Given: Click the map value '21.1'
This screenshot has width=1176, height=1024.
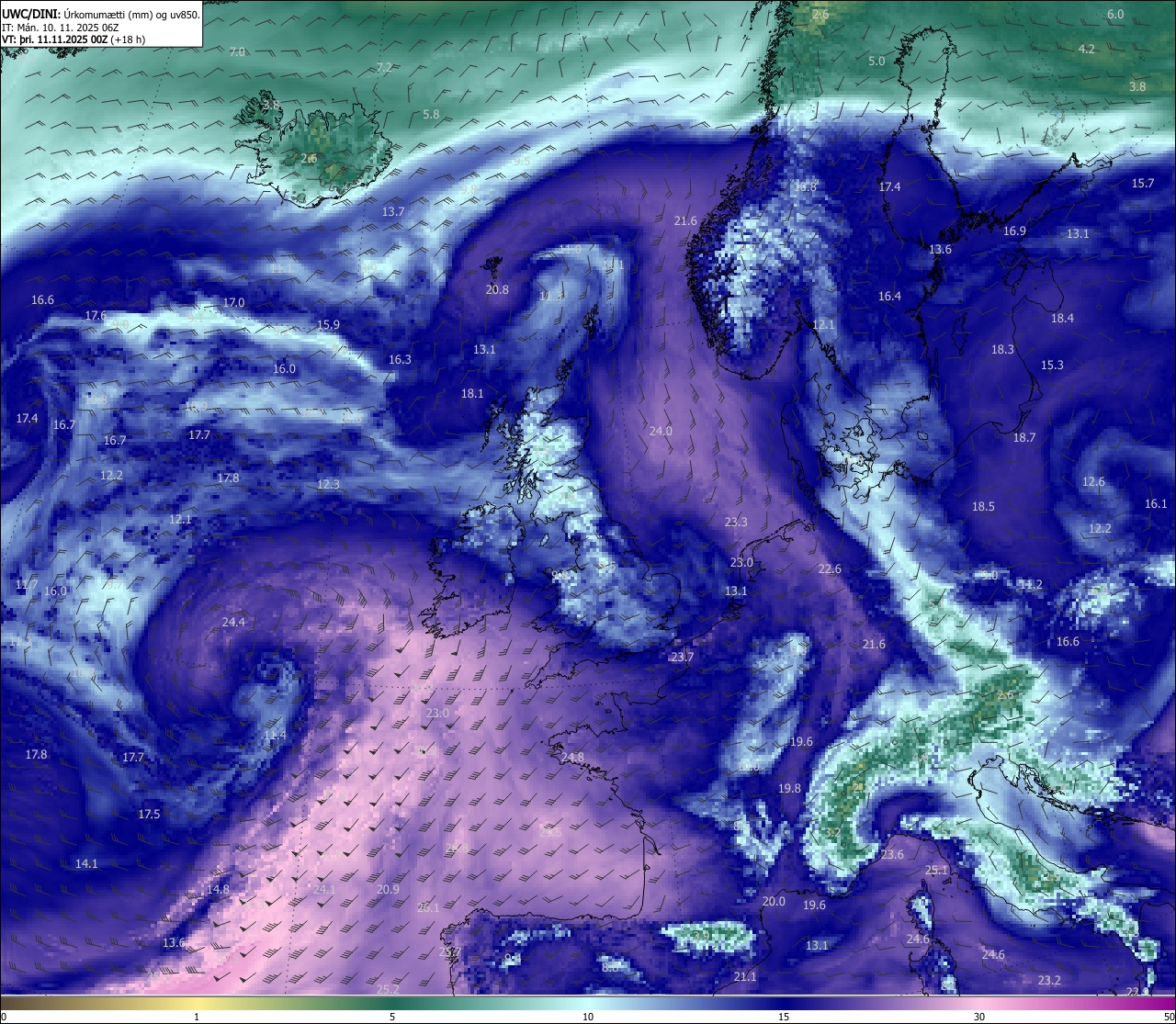Looking at the screenshot, I should click(745, 977).
